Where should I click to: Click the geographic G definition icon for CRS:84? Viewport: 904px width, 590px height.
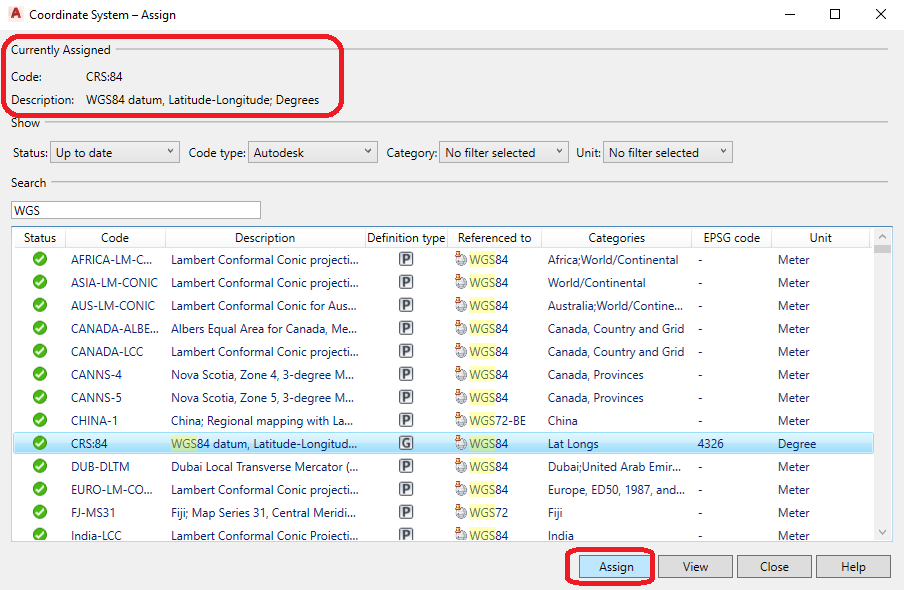(406, 444)
